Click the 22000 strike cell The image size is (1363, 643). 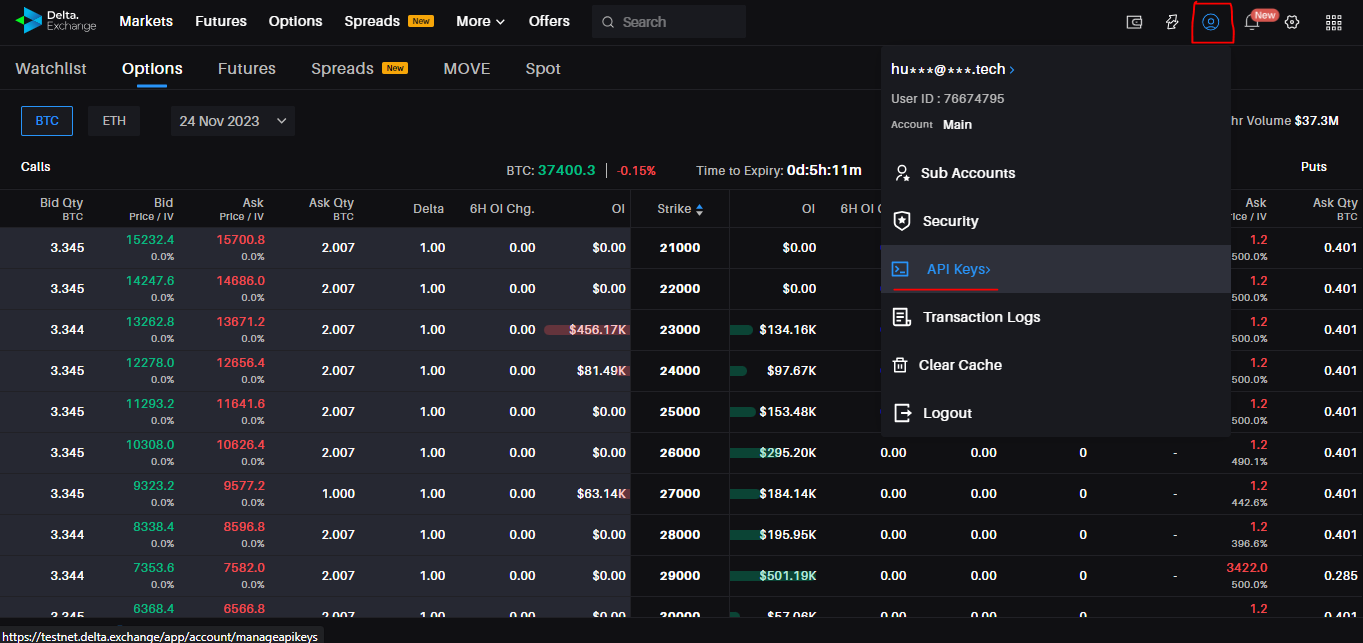click(x=680, y=289)
